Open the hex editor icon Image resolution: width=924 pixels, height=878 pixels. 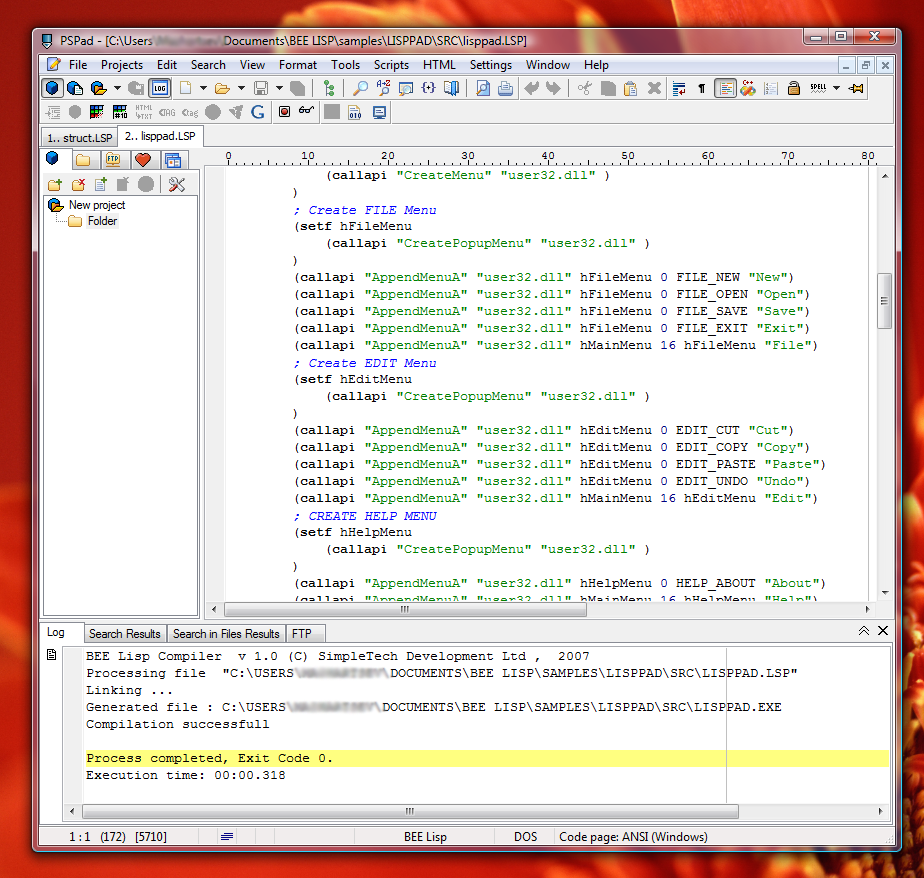point(355,112)
